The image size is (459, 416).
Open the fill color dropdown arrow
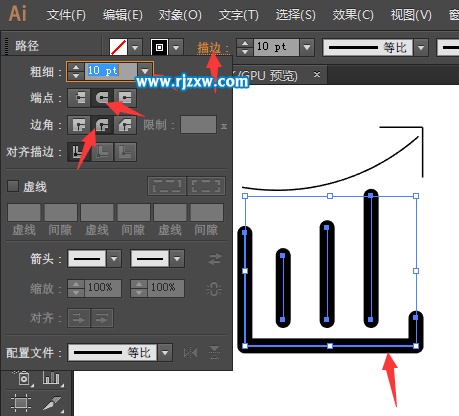tap(135, 47)
